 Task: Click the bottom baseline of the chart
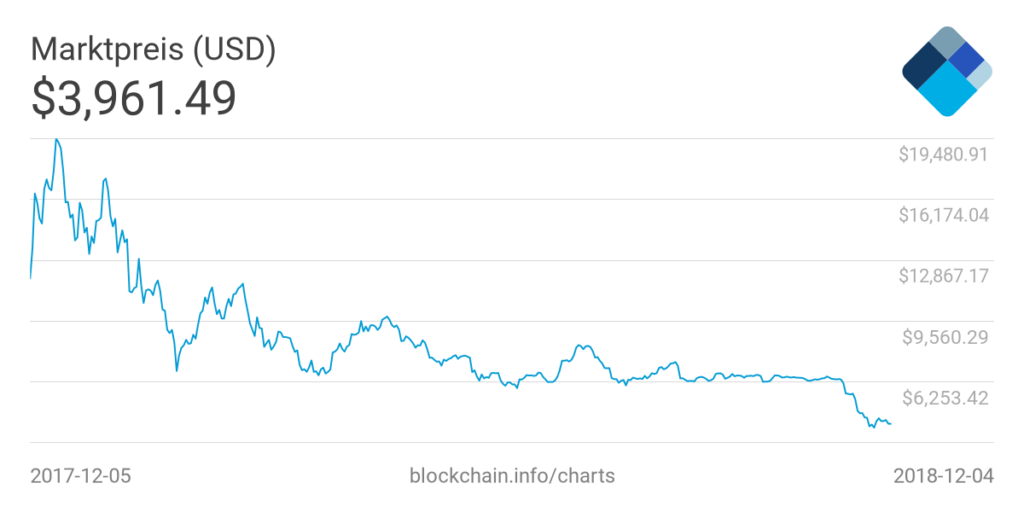click(450, 442)
